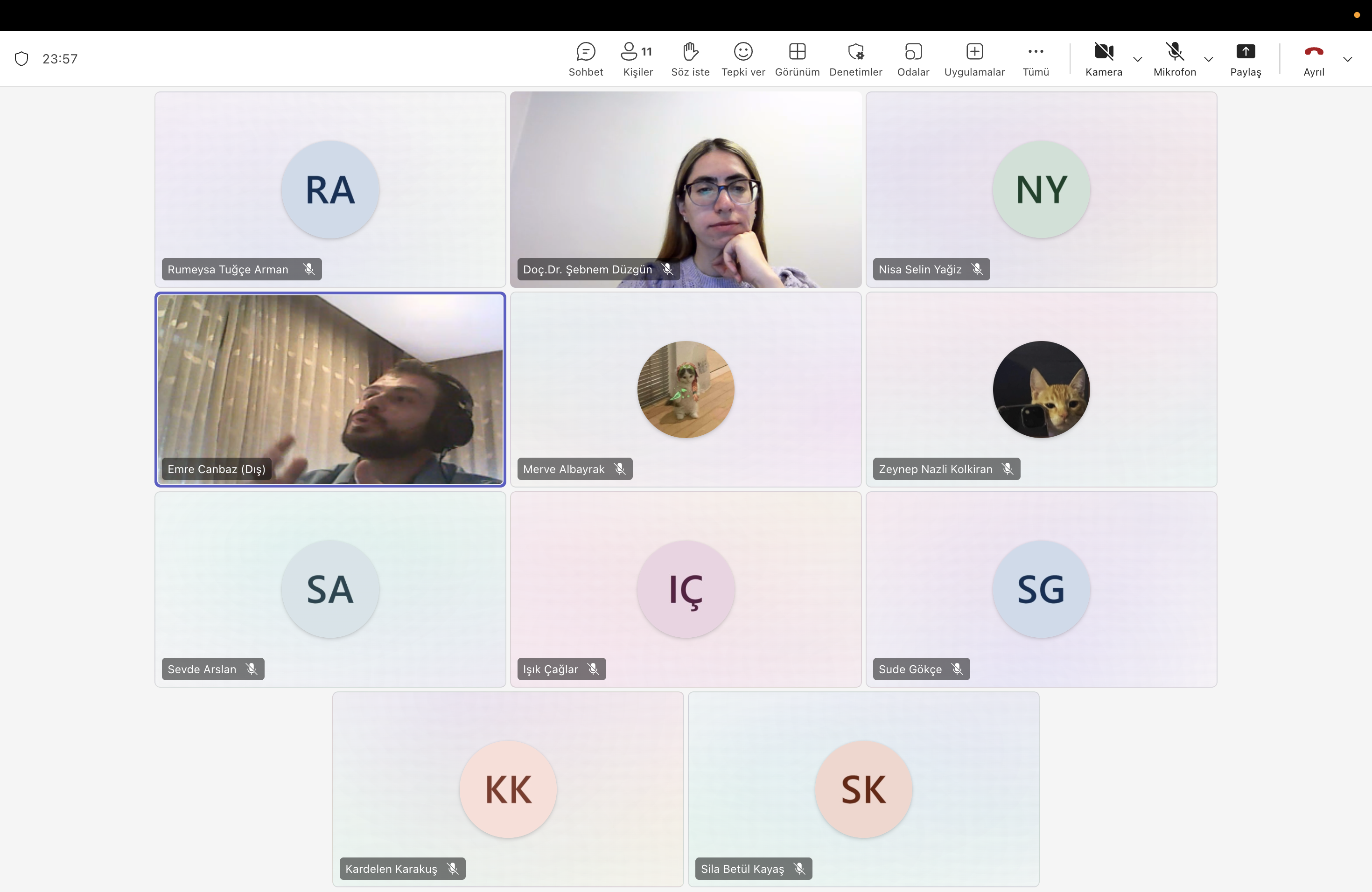Open the Odalar breakout rooms
The image size is (1372, 892).
913,59
